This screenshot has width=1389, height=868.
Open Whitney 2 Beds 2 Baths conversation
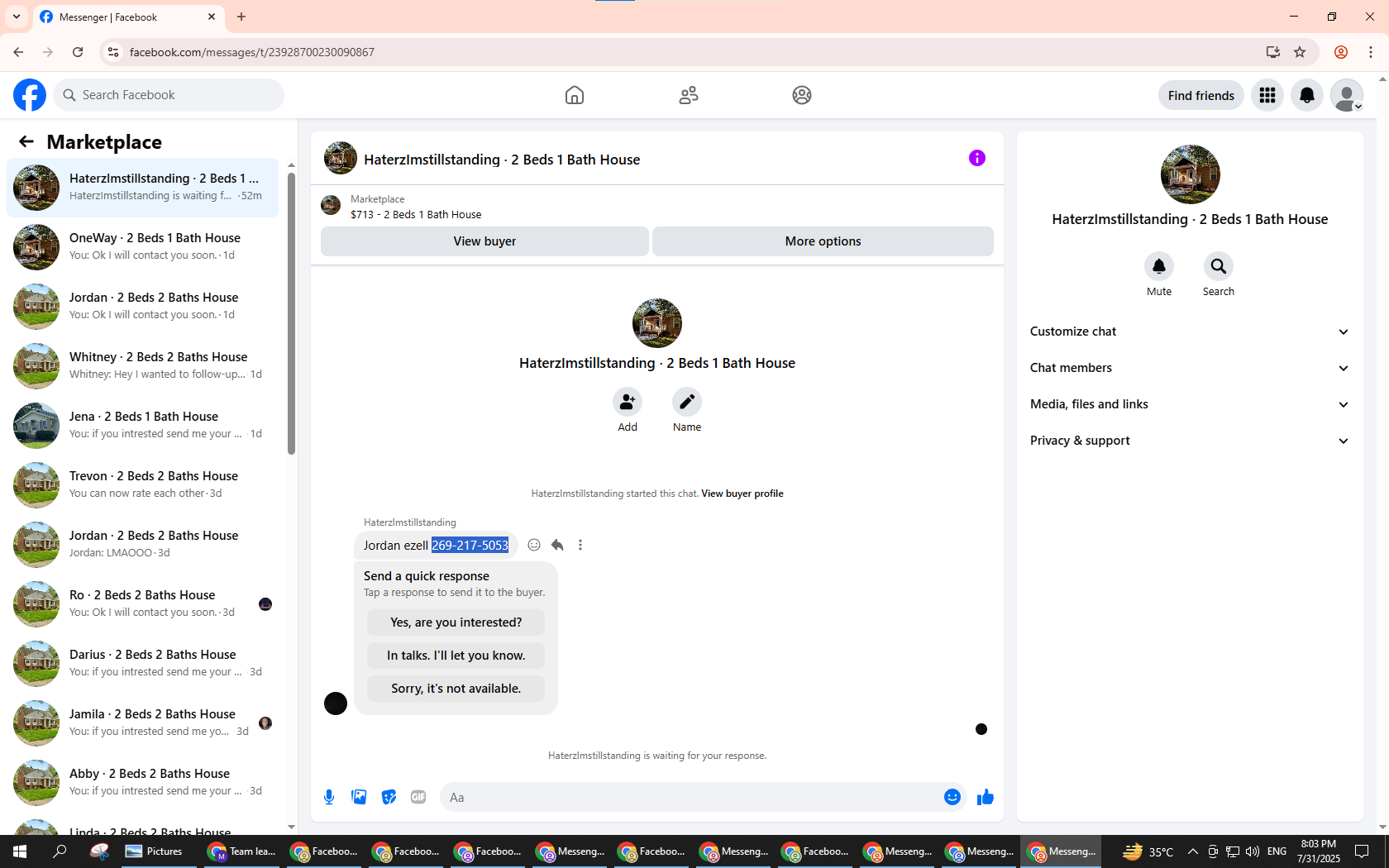(143, 366)
